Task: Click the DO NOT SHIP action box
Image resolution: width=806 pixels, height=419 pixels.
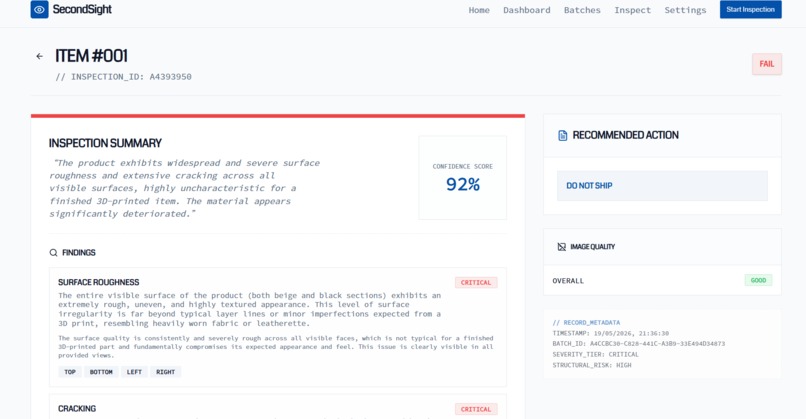Action: 662,186
